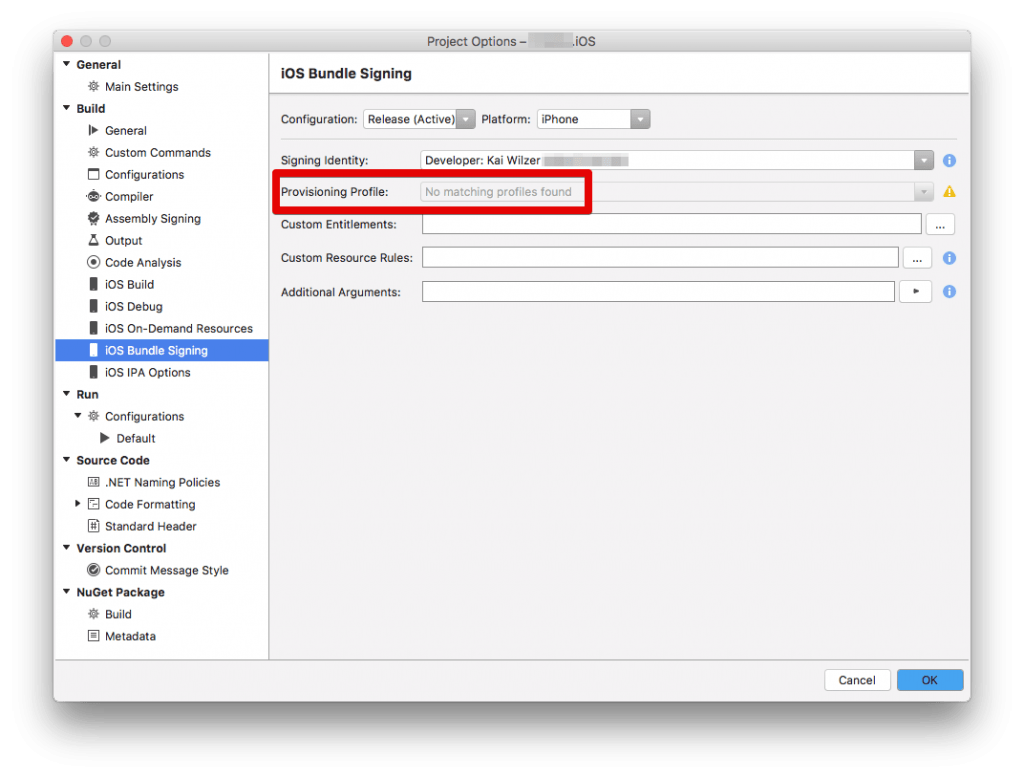1024x778 pixels.
Task: Click iOS IPA Options phone icon
Action: [93, 372]
